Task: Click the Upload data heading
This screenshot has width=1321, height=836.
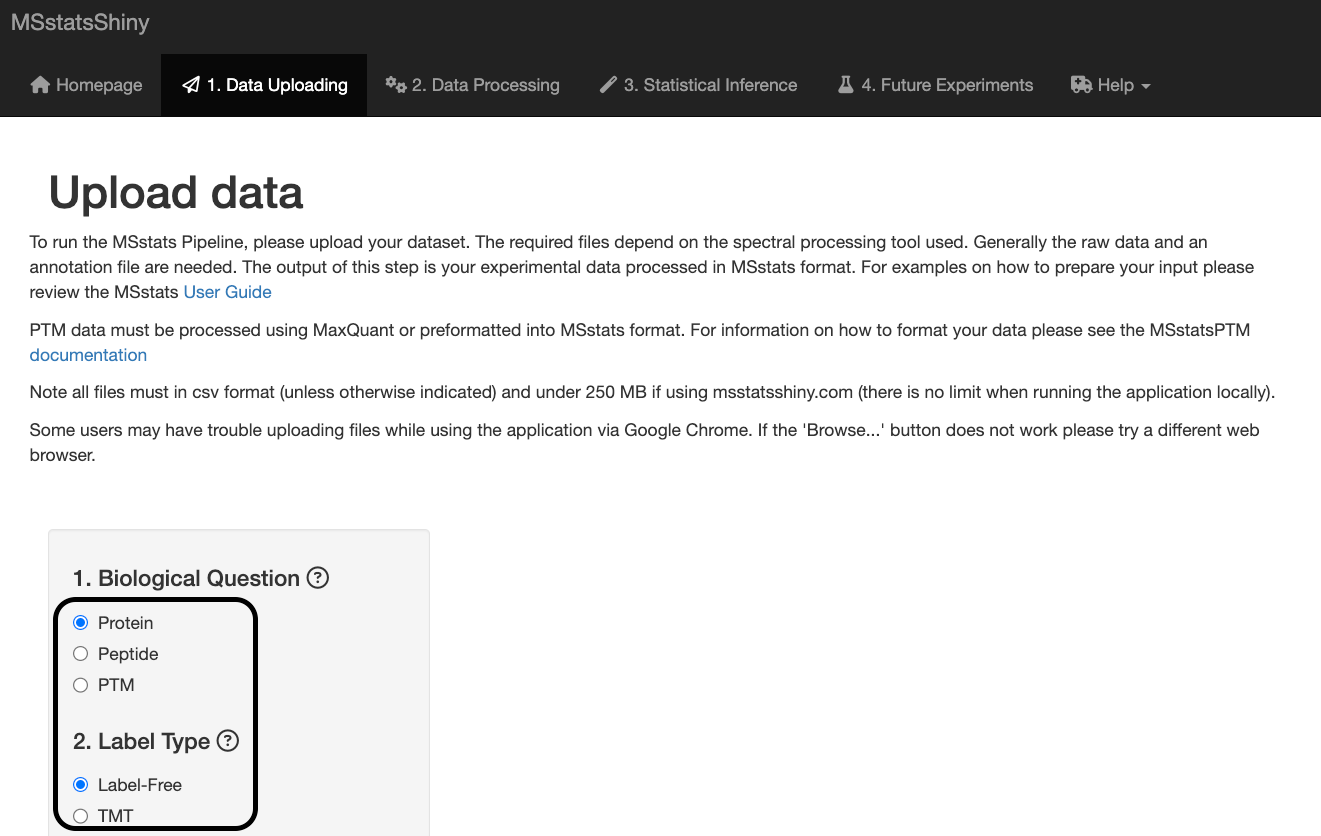Action: pyautogui.click(x=176, y=192)
